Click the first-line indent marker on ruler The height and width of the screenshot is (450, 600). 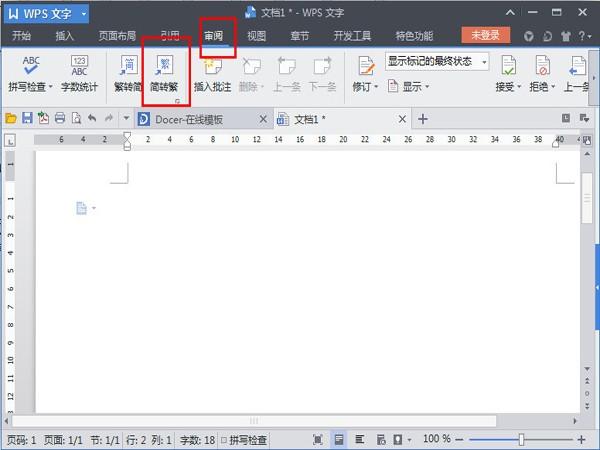pos(127,137)
